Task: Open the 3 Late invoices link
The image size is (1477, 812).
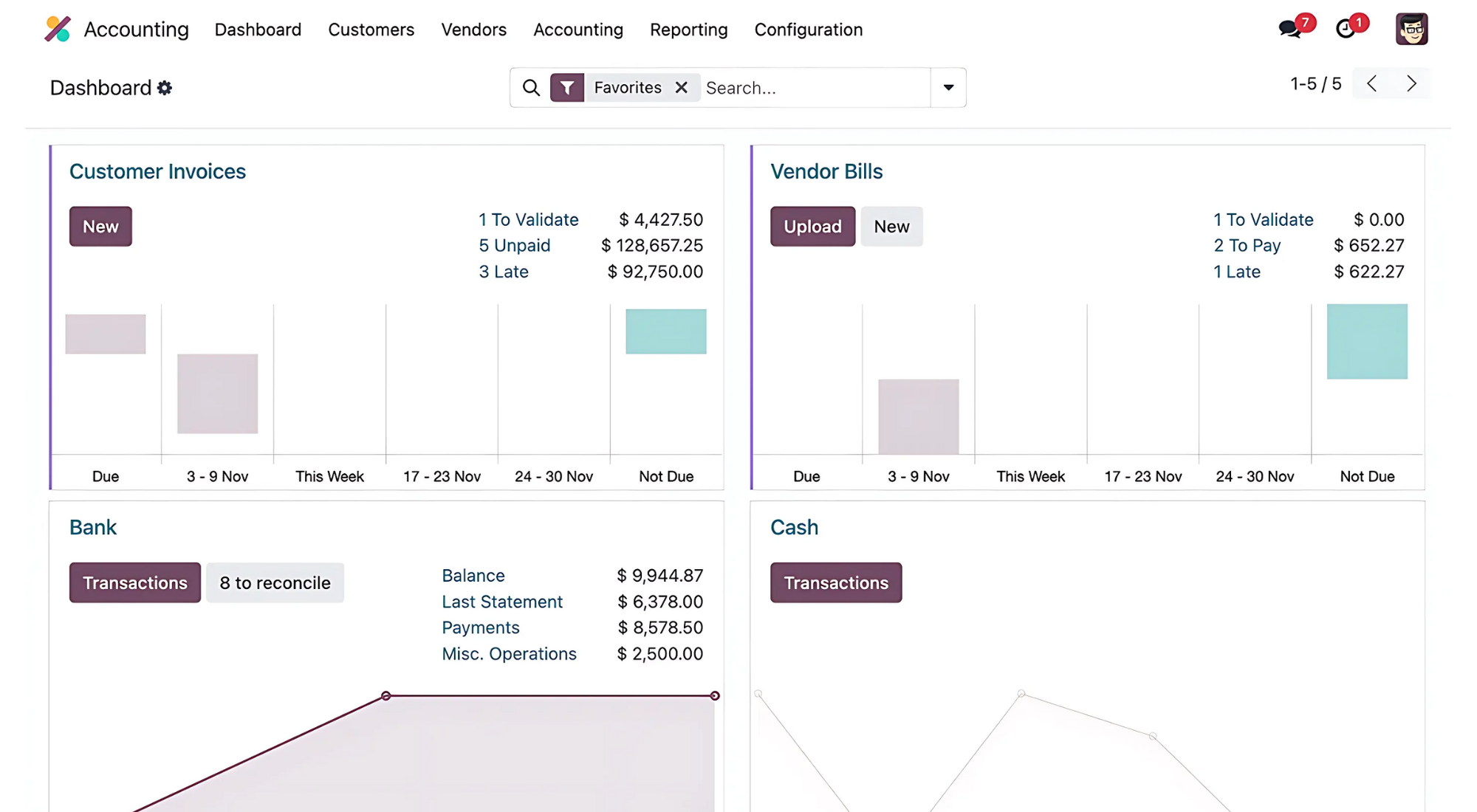Action: [504, 272]
